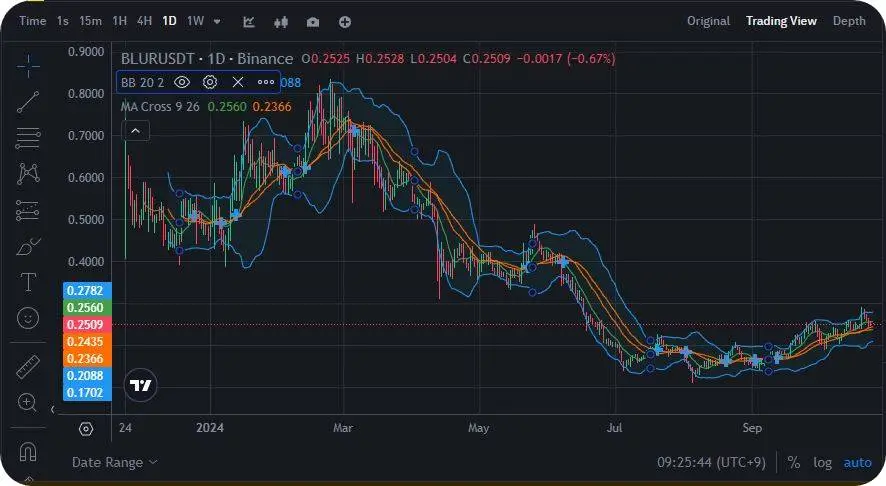This screenshot has width=886, height=486.
Task: Open the forecasting and measurement tools
Action: coord(28,210)
